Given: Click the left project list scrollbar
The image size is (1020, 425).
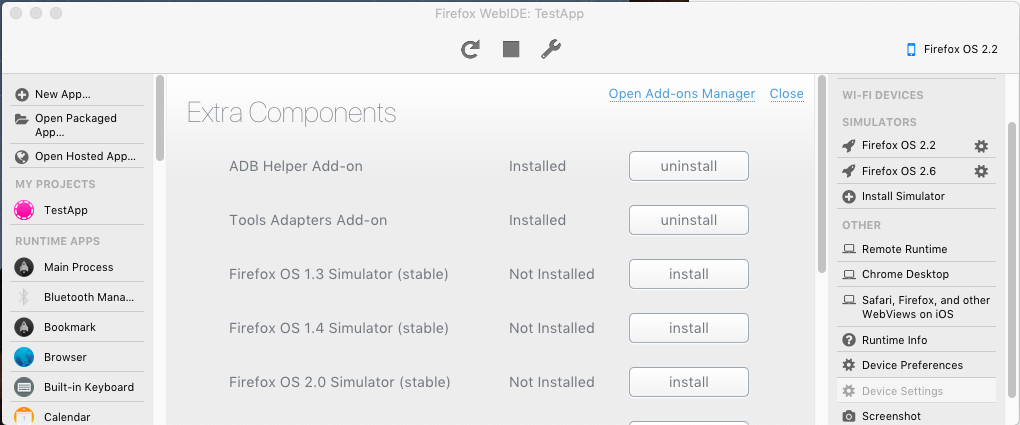Looking at the screenshot, I should coord(160,120).
